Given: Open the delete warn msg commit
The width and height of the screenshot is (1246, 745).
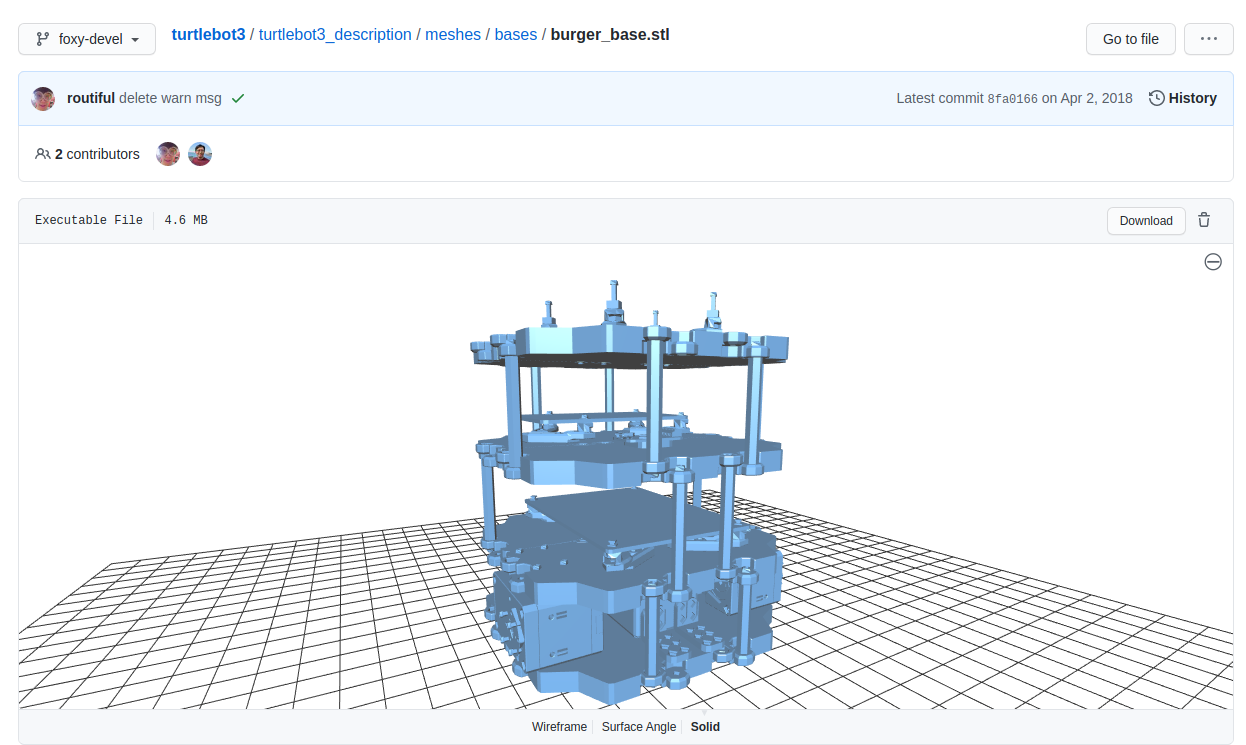Looking at the screenshot, I should 170,98.
